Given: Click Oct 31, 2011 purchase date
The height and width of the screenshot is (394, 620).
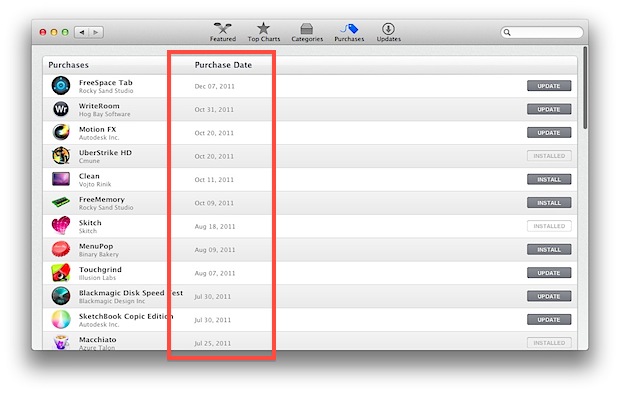Looking at the screenshot, I should [214, 110].
